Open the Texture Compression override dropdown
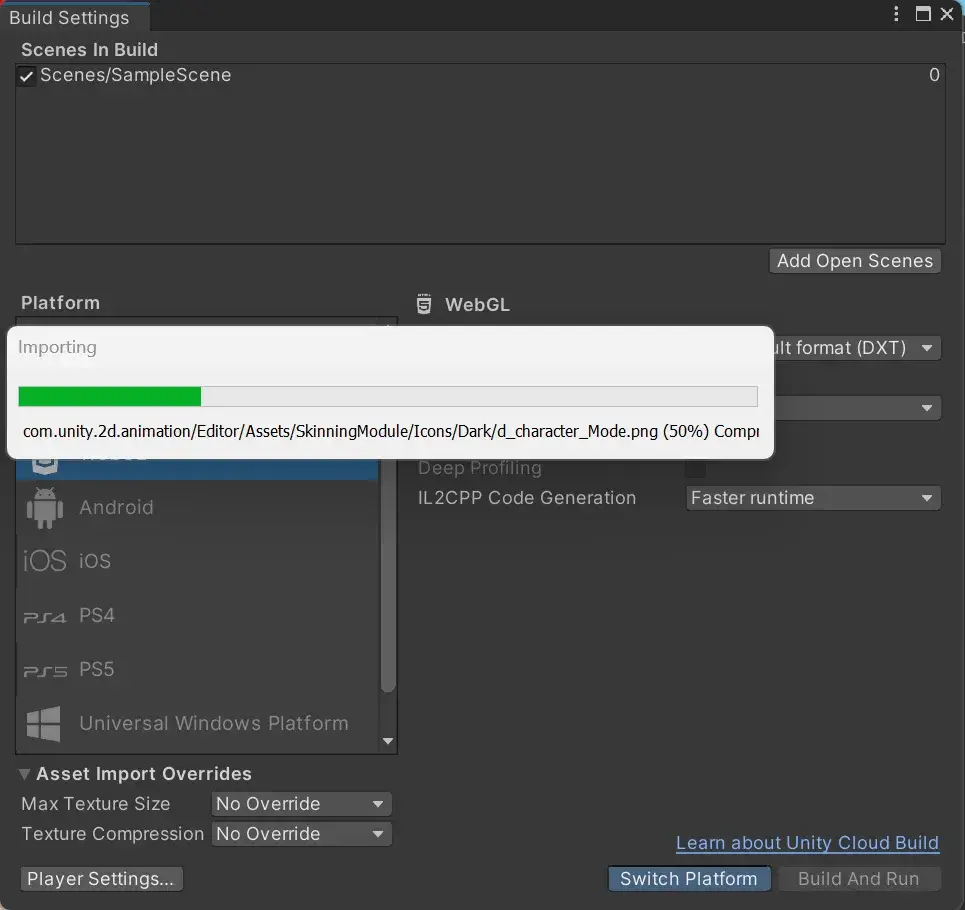The image size is (965, 910). (301, 834)
